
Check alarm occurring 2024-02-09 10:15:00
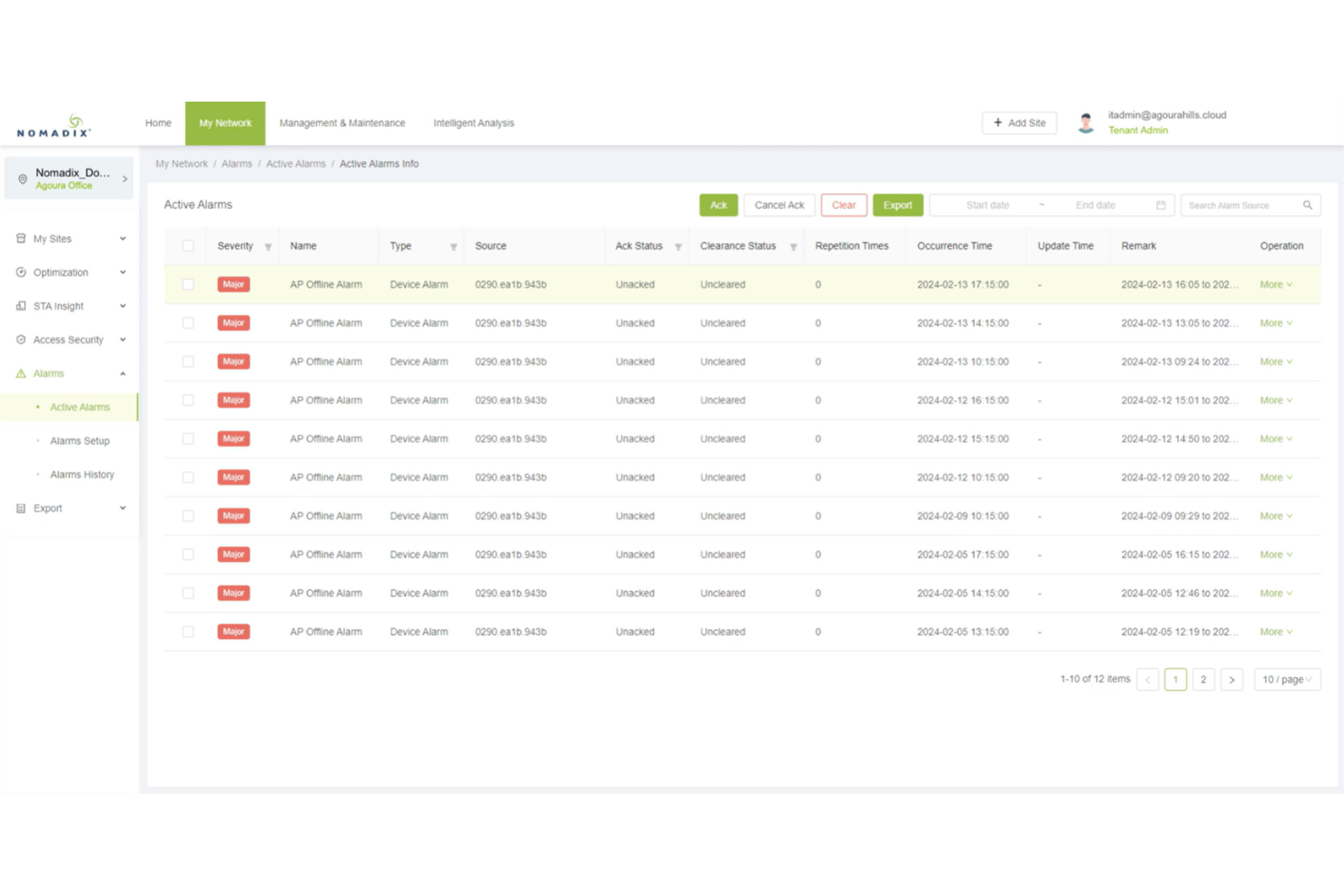pyautogui.click(x=188, y=516)
